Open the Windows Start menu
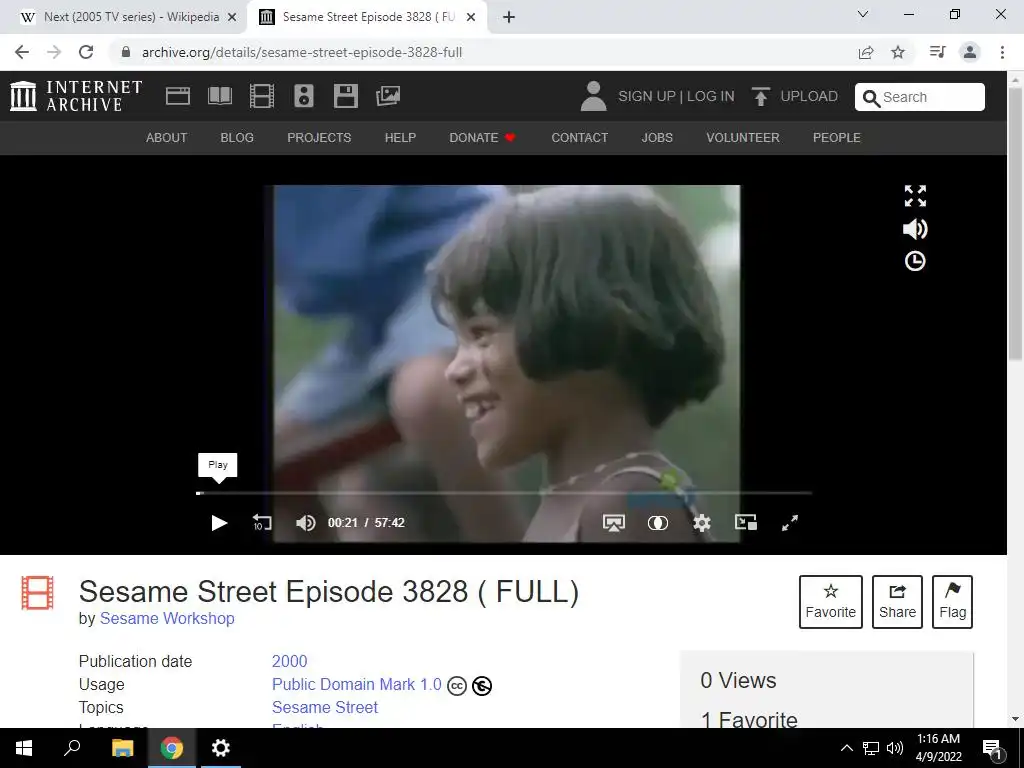The width and height of the screenshot is (1024, 768). (x=24, y=748)
